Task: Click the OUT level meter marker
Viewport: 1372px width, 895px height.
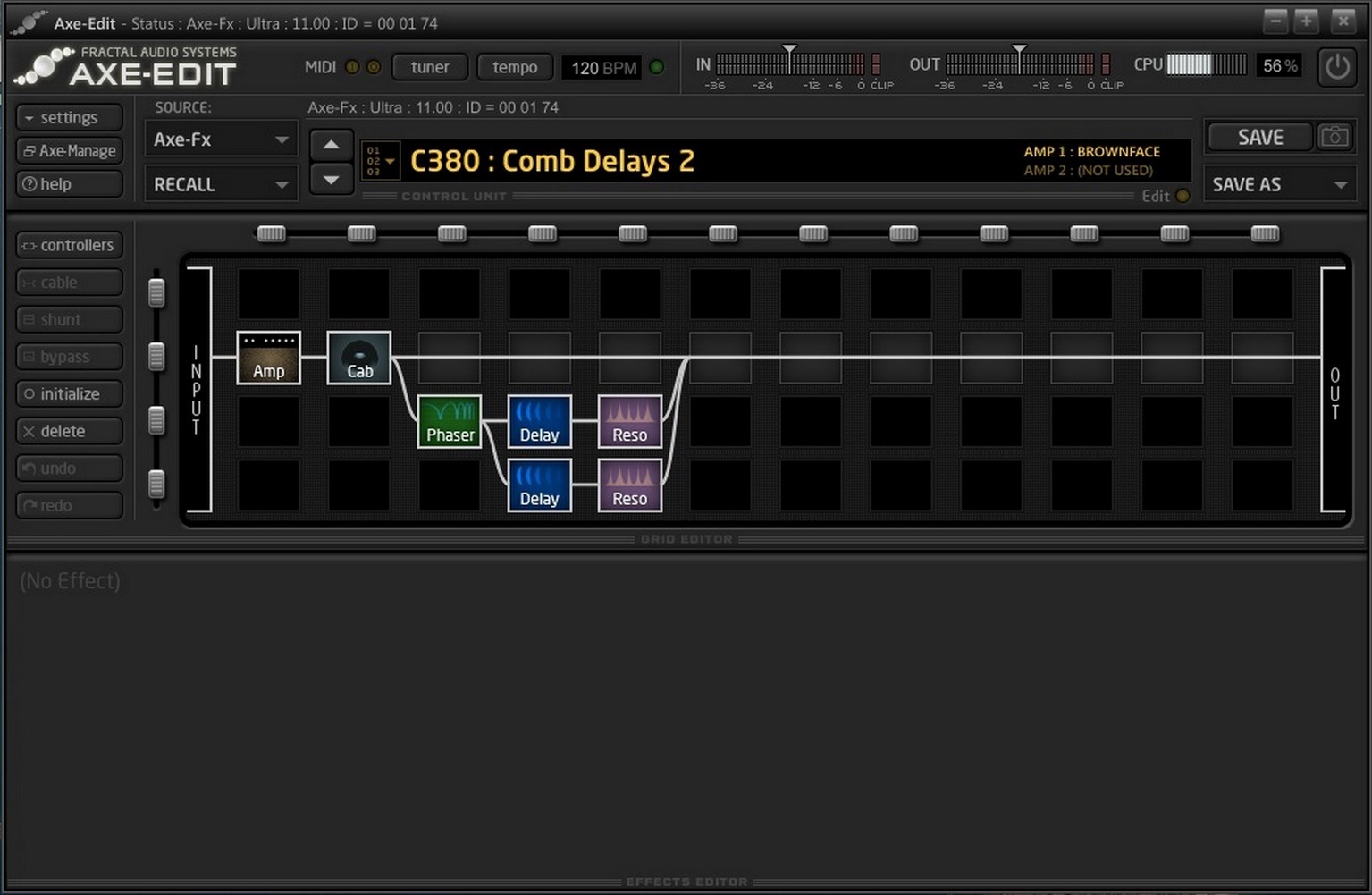Action: tap(1019, 50)
